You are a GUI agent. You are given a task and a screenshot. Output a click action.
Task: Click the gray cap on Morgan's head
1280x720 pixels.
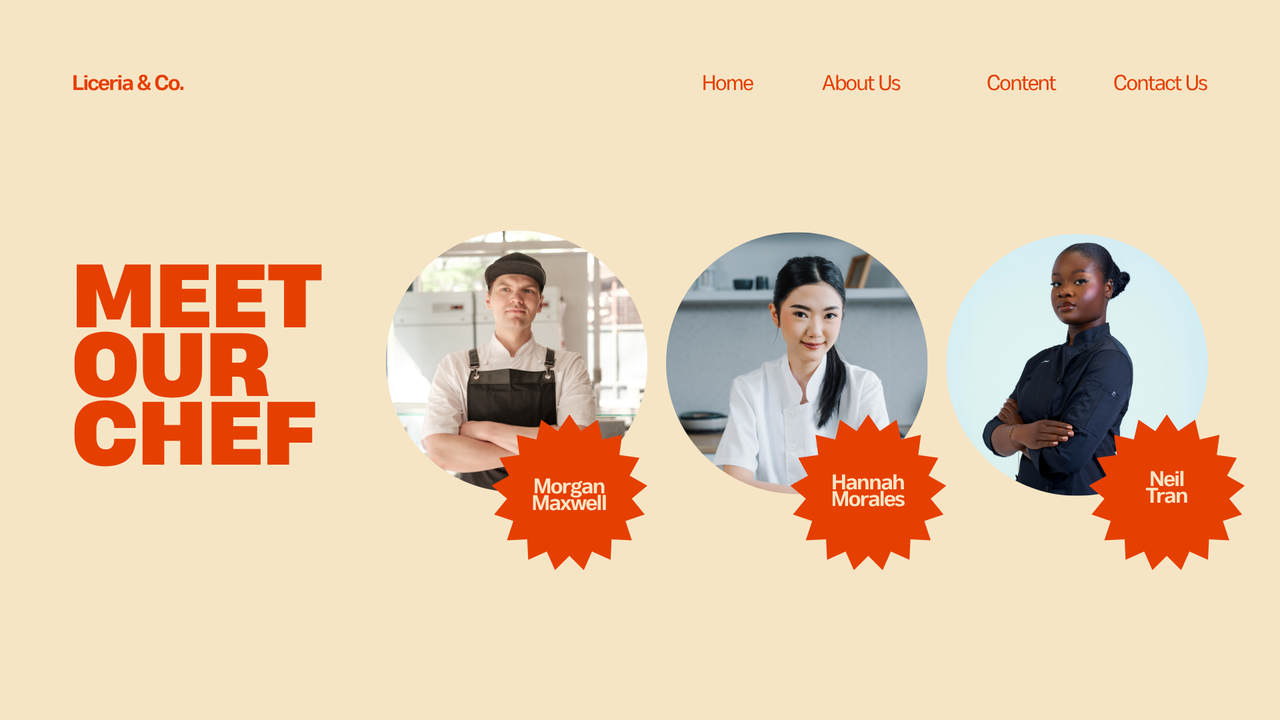tap(515, 269)
